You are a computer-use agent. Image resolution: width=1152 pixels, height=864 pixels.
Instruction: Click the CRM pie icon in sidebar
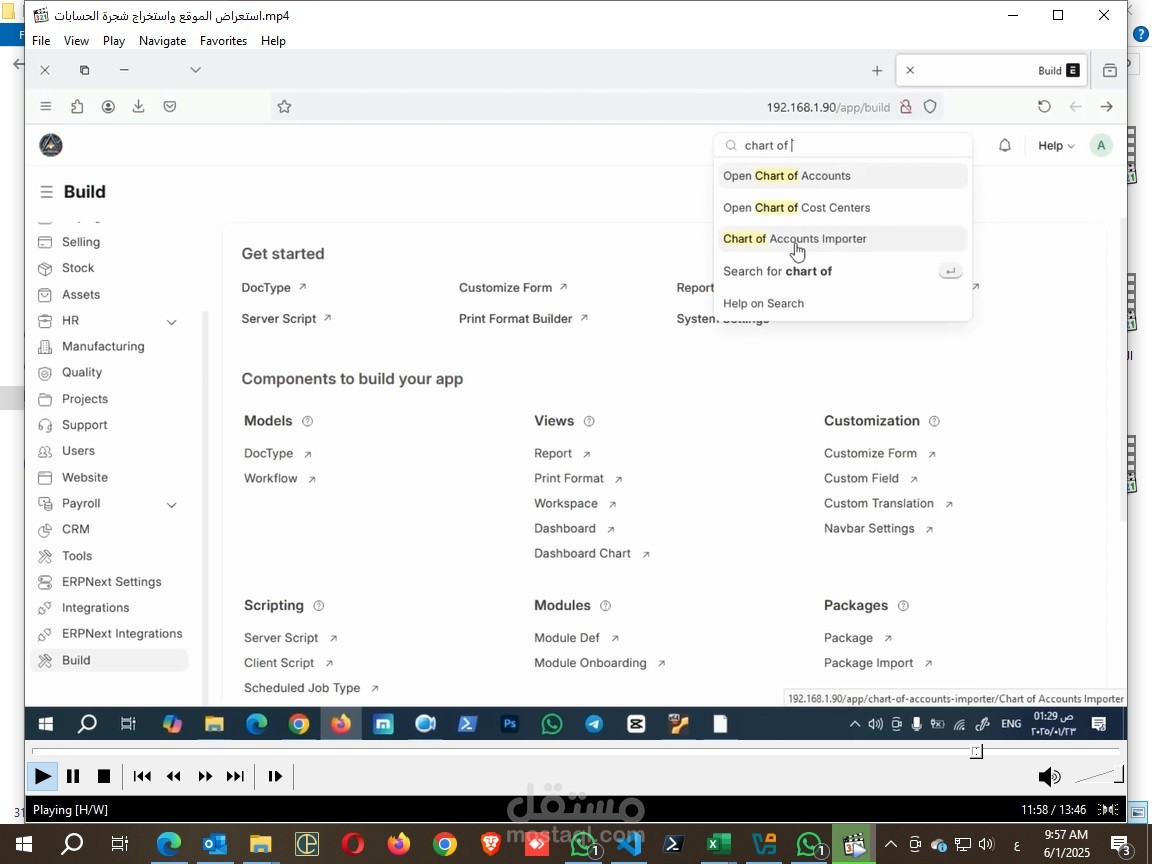point(45,530)
